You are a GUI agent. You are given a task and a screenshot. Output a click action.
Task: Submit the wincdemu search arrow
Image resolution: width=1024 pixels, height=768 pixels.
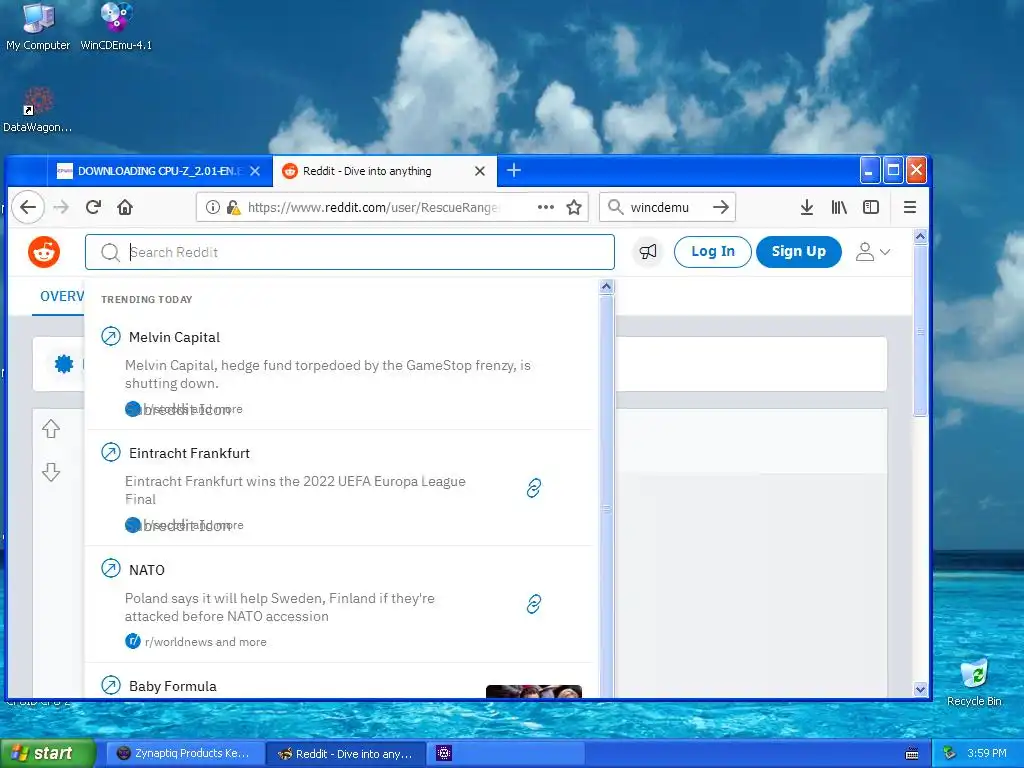tap(721, 207)
